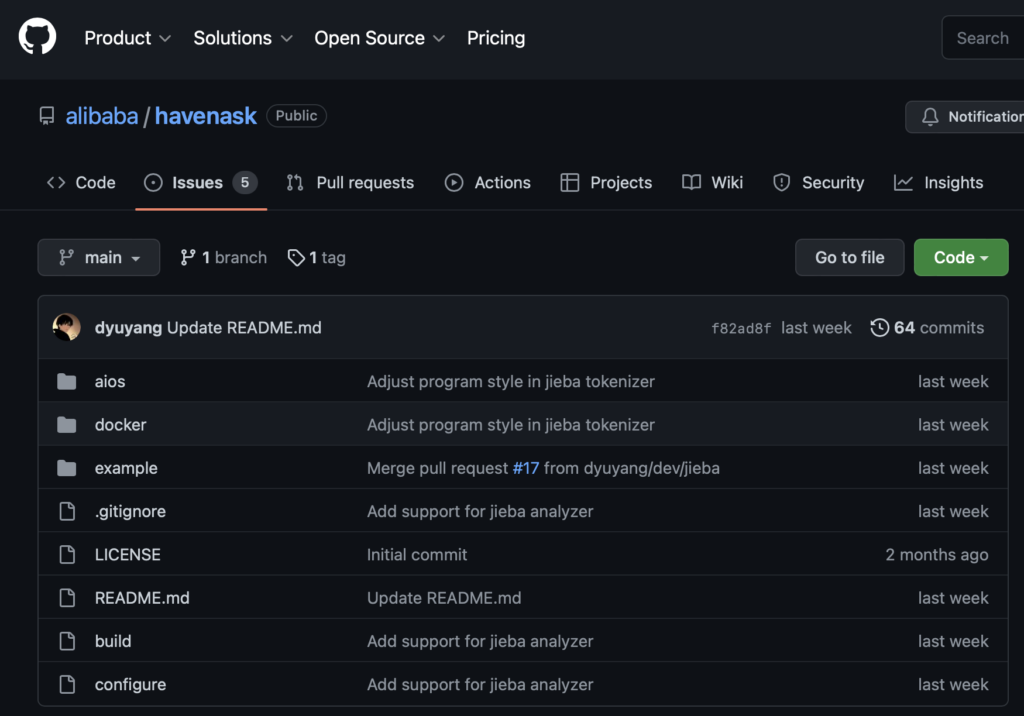Click the GitHub logo icon
1024x716 pixels.
(x=37, y=38)
